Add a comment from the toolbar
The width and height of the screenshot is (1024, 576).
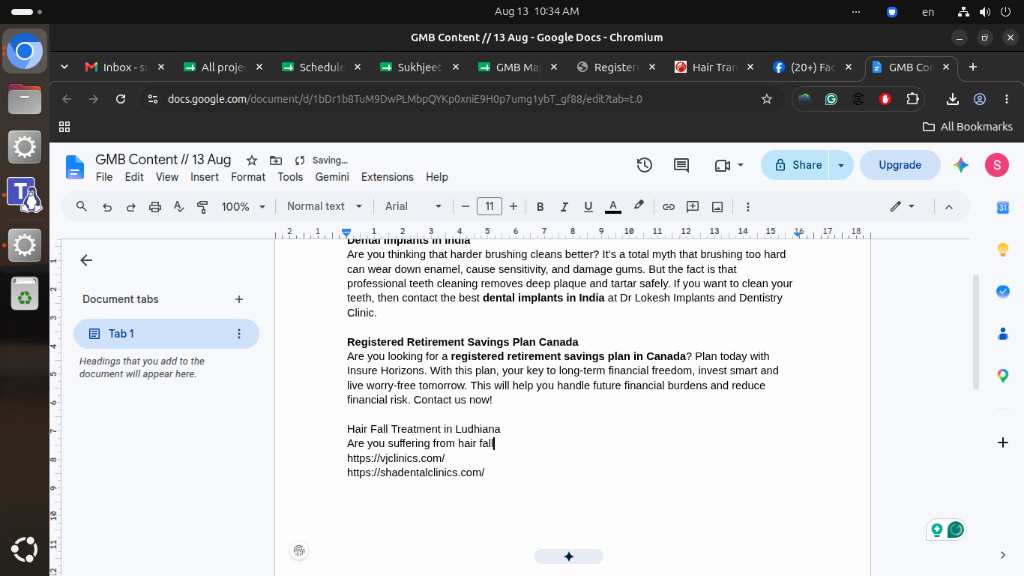pos(692,207)
